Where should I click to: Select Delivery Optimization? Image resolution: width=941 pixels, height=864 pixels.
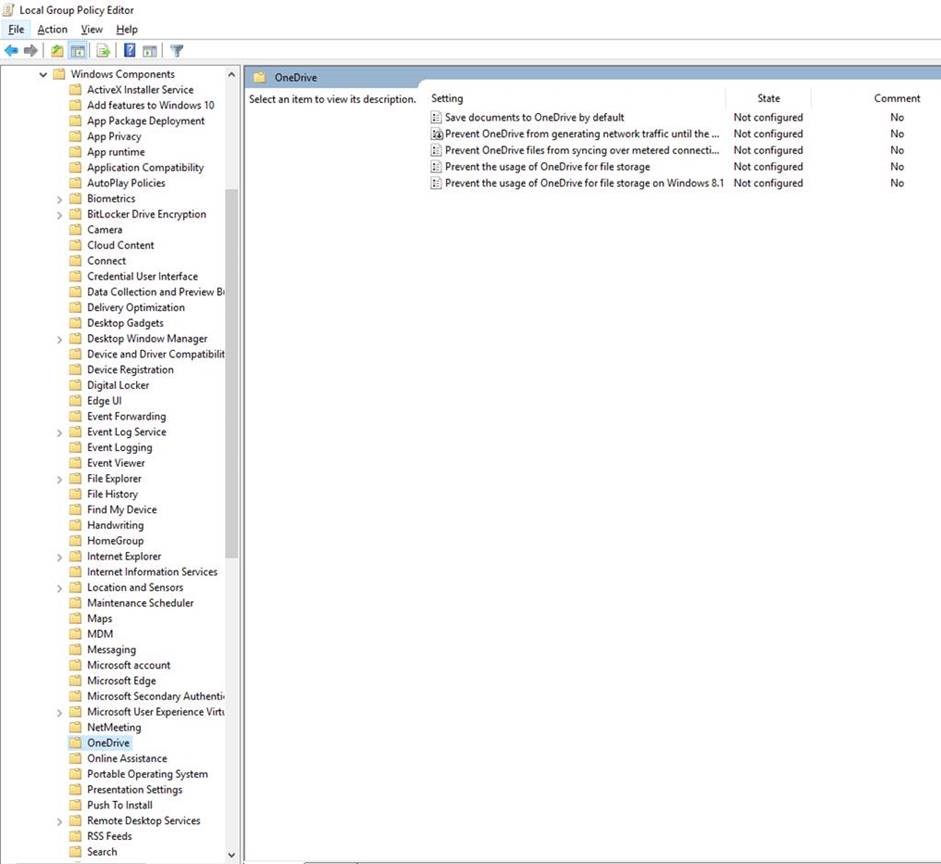(136, 307)
